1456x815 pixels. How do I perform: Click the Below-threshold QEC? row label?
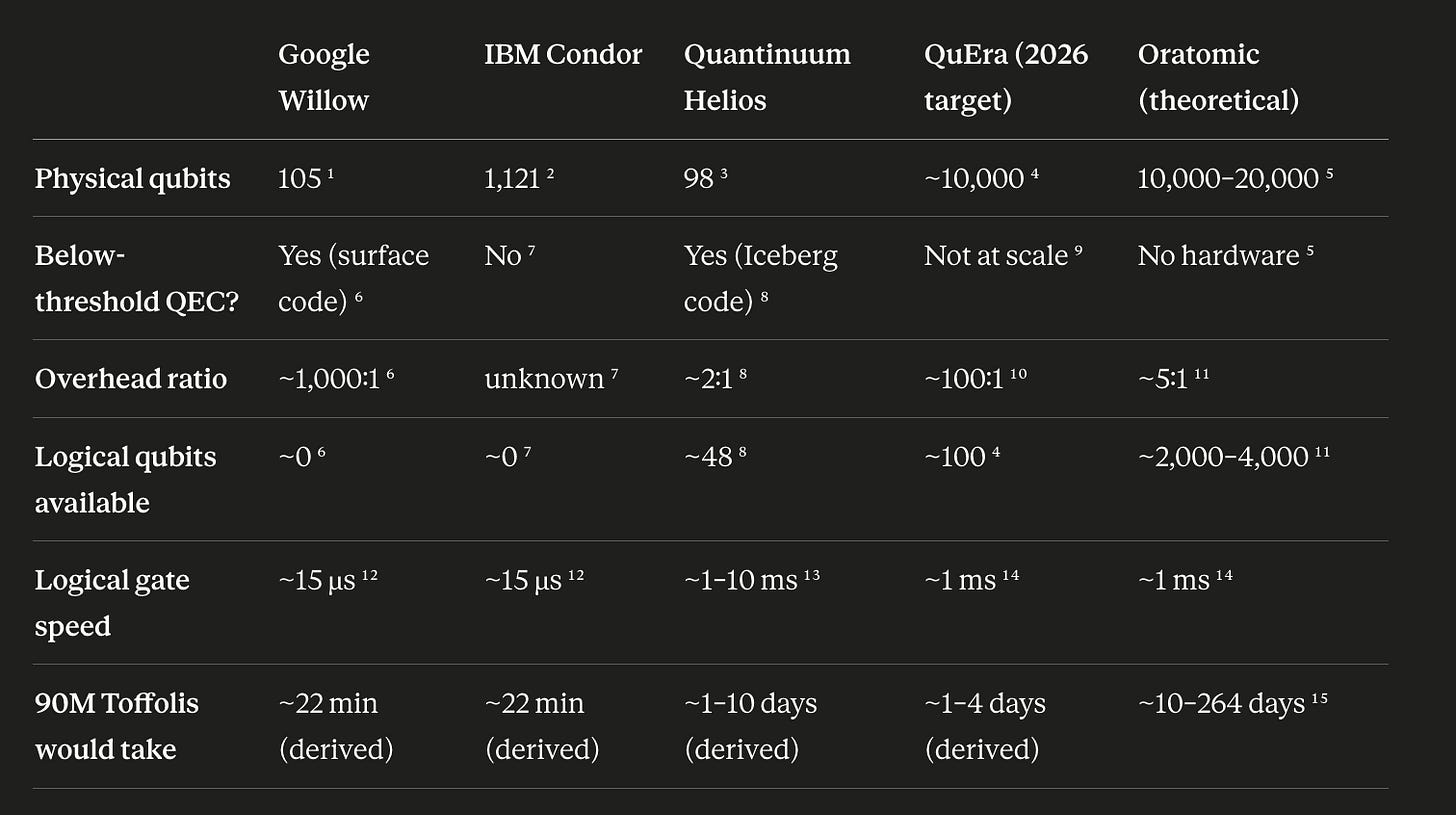click(x=137, y=278)
